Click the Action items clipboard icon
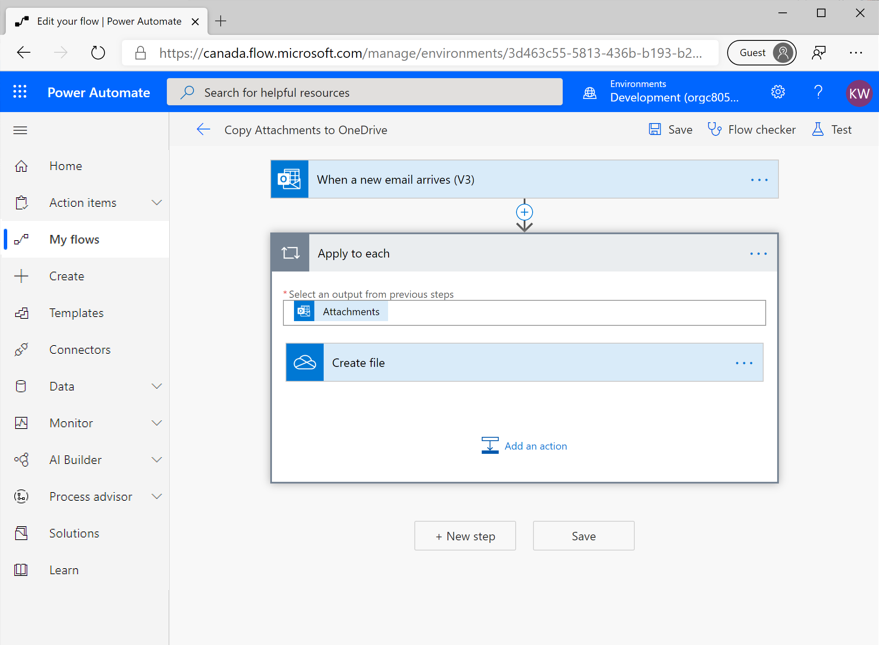879x645 pixels. 21,202
